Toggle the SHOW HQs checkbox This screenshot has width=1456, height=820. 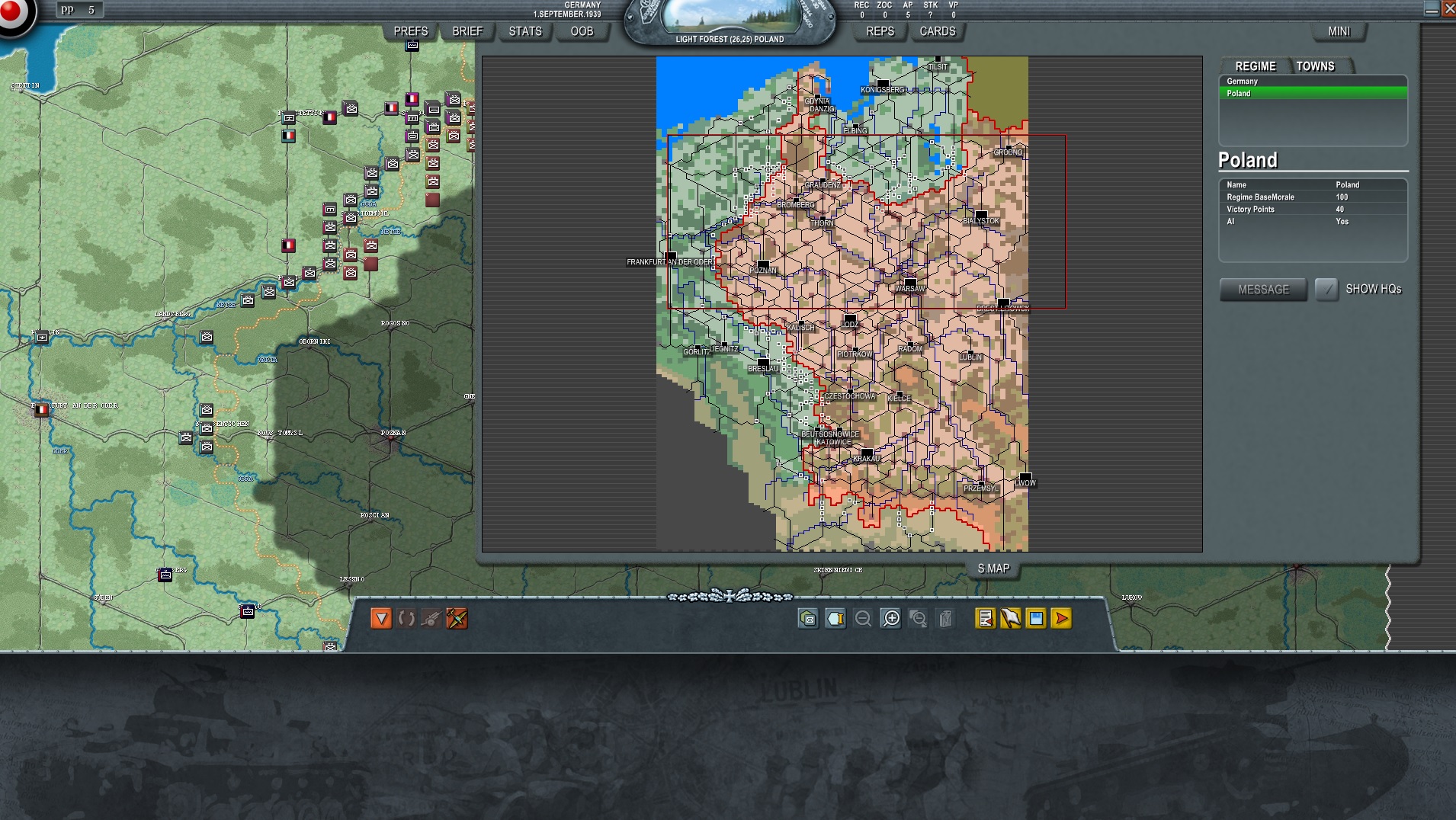tap(1326, 290)
